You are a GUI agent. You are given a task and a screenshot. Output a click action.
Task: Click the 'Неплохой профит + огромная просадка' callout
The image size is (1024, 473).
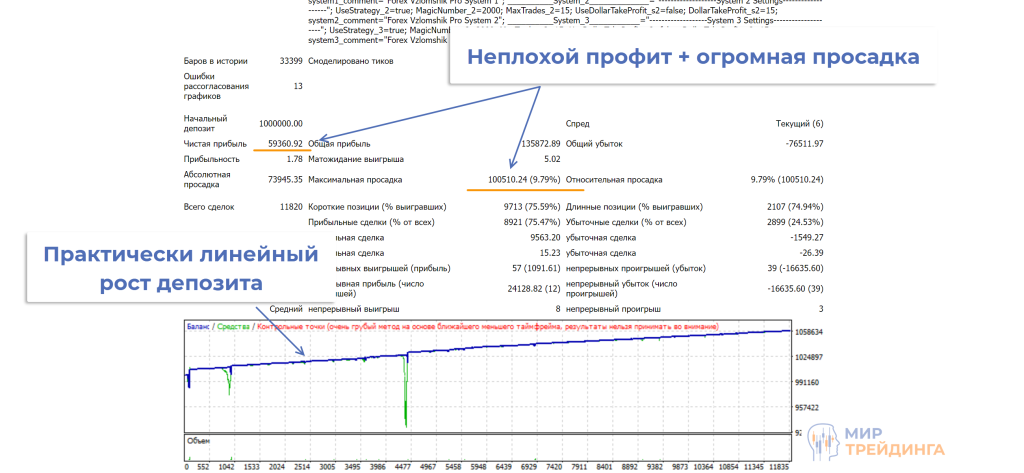(693, 58)
